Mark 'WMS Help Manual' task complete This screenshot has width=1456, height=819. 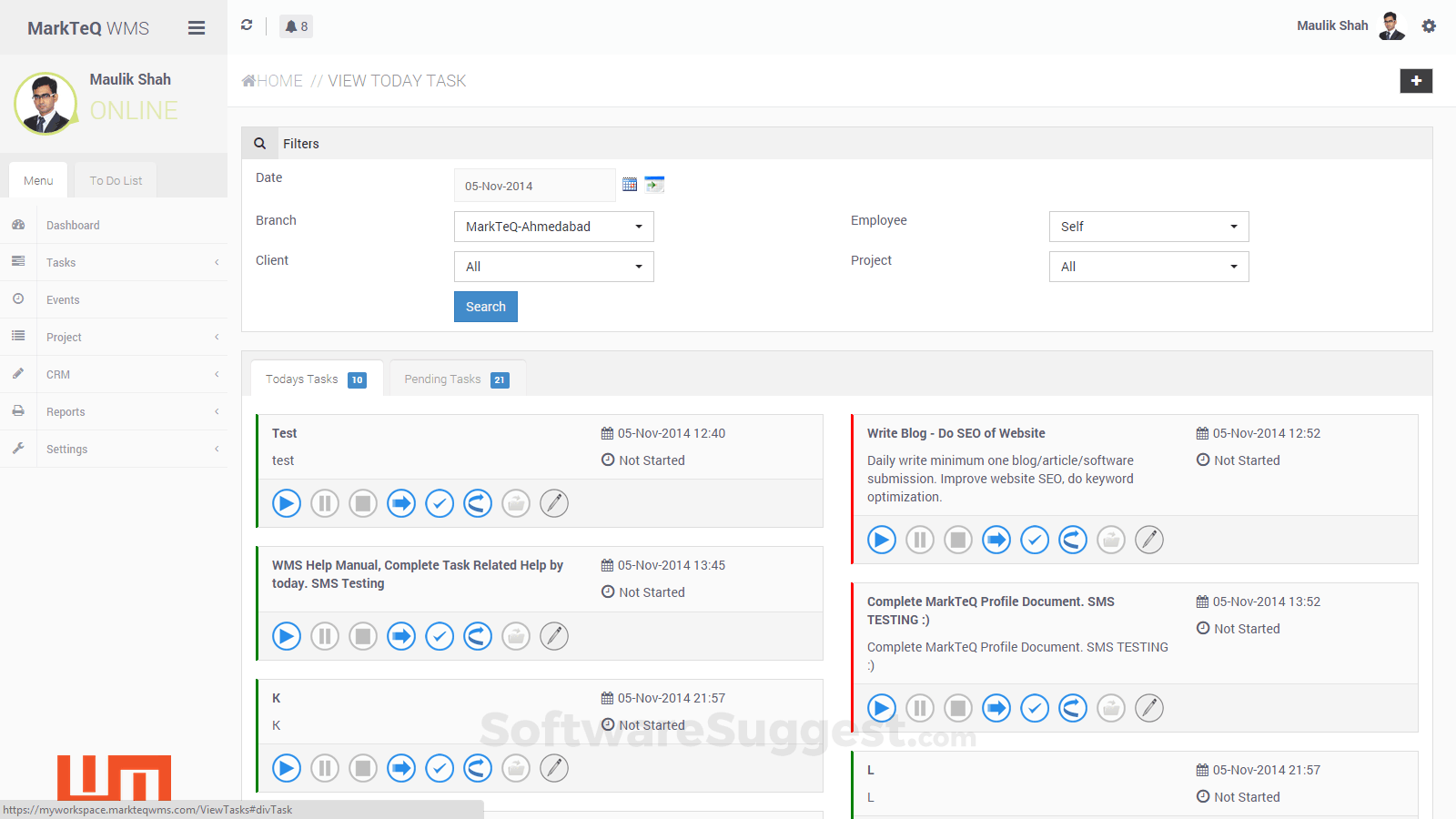coord(440,636)
